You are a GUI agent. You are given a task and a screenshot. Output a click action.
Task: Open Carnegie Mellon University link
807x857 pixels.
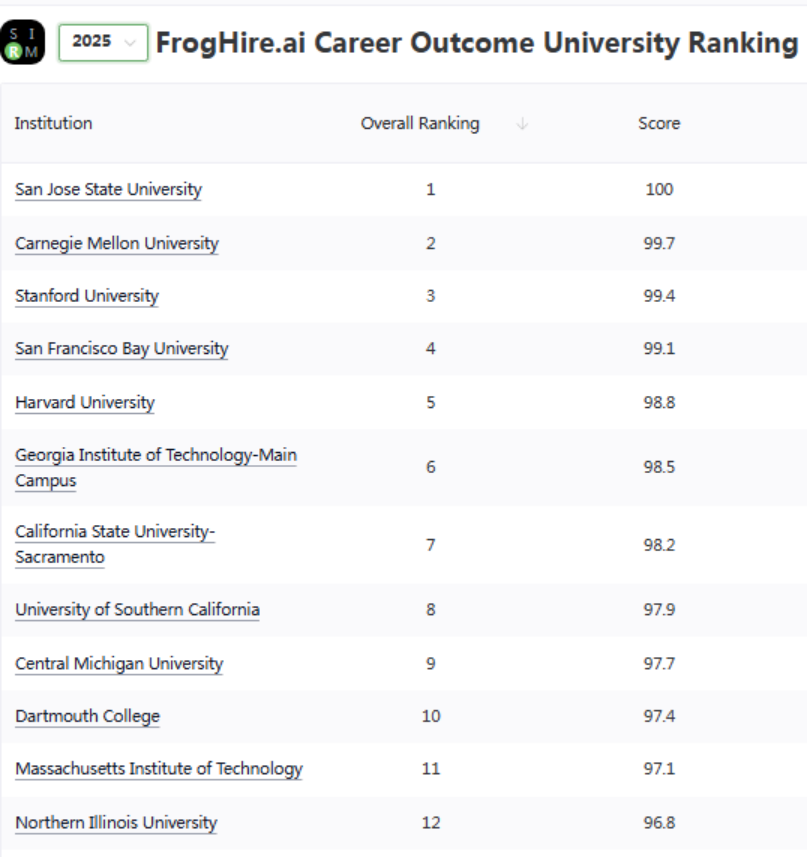coord(116,243)
